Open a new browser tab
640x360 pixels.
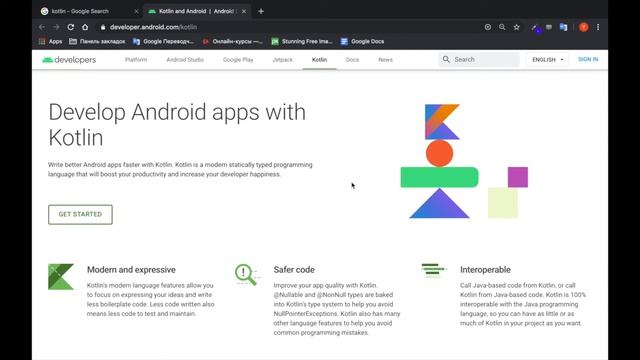[x=261, y=11]
